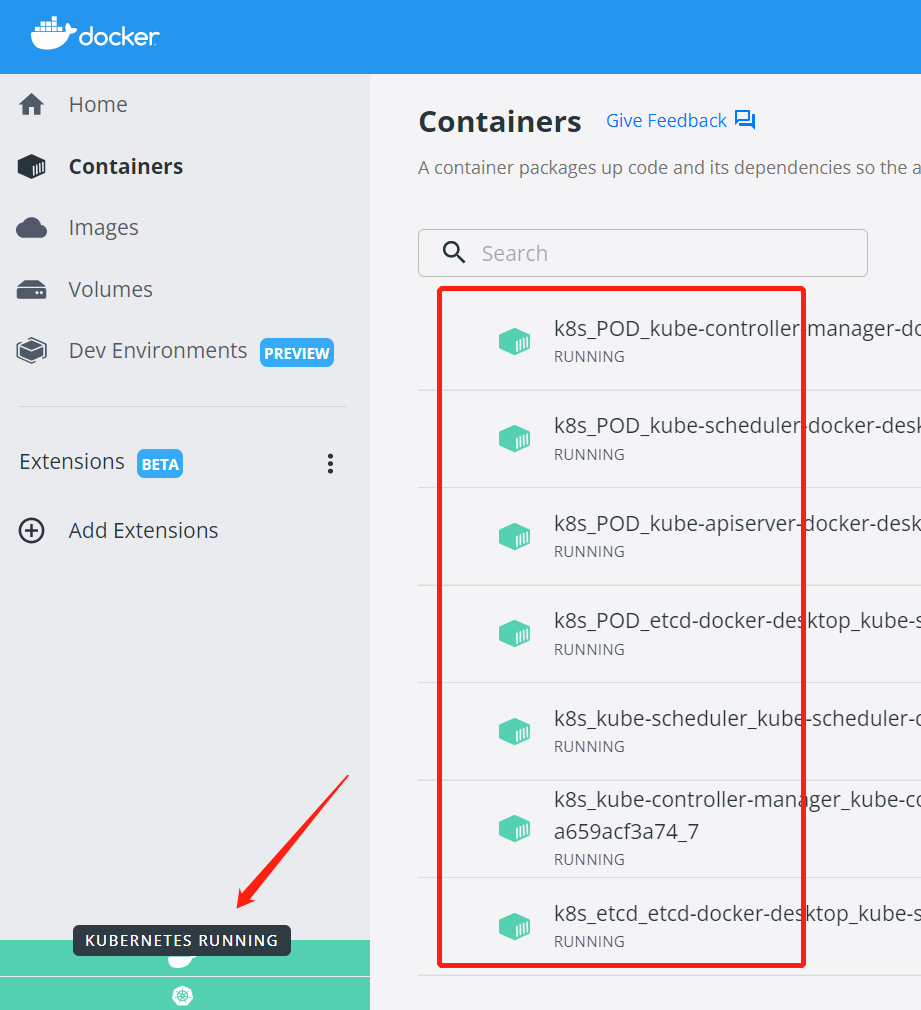Click the BETA badge next to Extensions
The width and height of the screenshot is (921, 1010).
tap(160, 464)
